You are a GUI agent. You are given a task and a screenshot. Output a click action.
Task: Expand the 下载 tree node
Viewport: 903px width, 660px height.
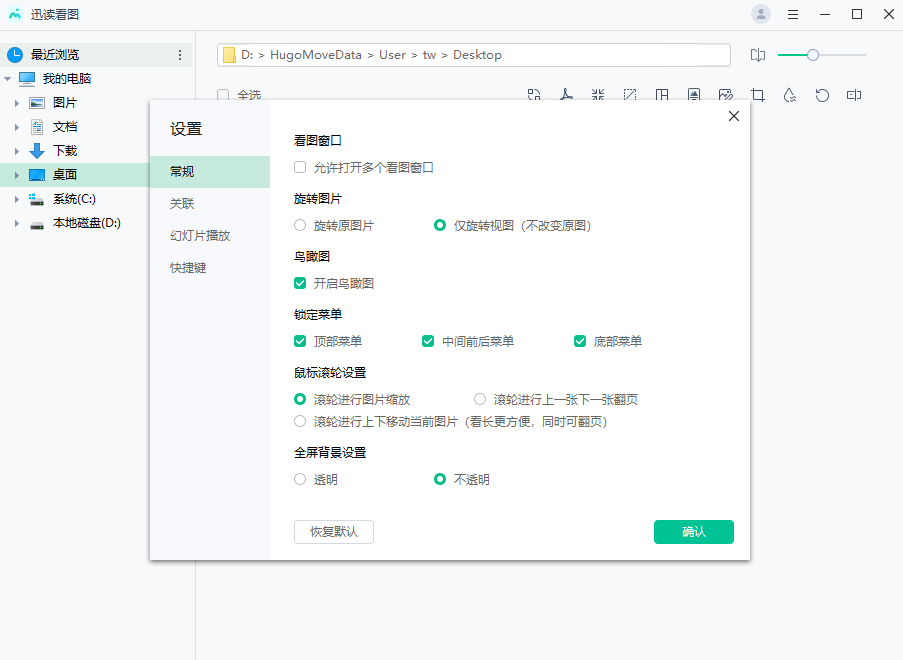(17, 151)
